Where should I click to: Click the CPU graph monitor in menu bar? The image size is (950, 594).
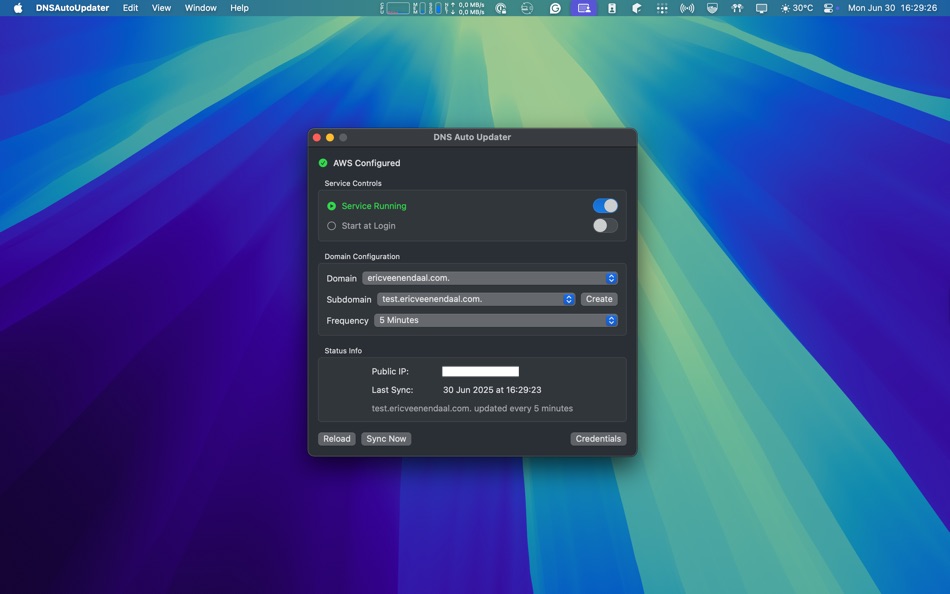pyautogui.click(x=397, y=8)
